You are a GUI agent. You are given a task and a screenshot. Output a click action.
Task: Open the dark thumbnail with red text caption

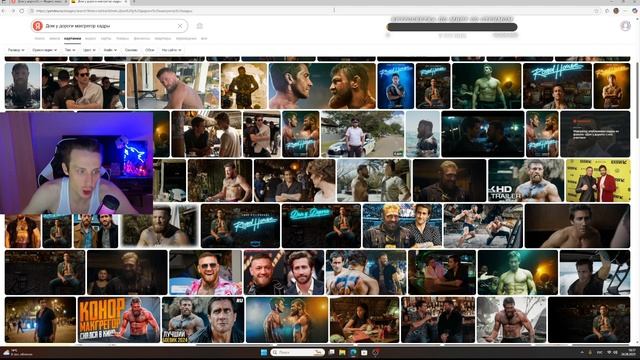pyautogui.click(x=595, y=134)
